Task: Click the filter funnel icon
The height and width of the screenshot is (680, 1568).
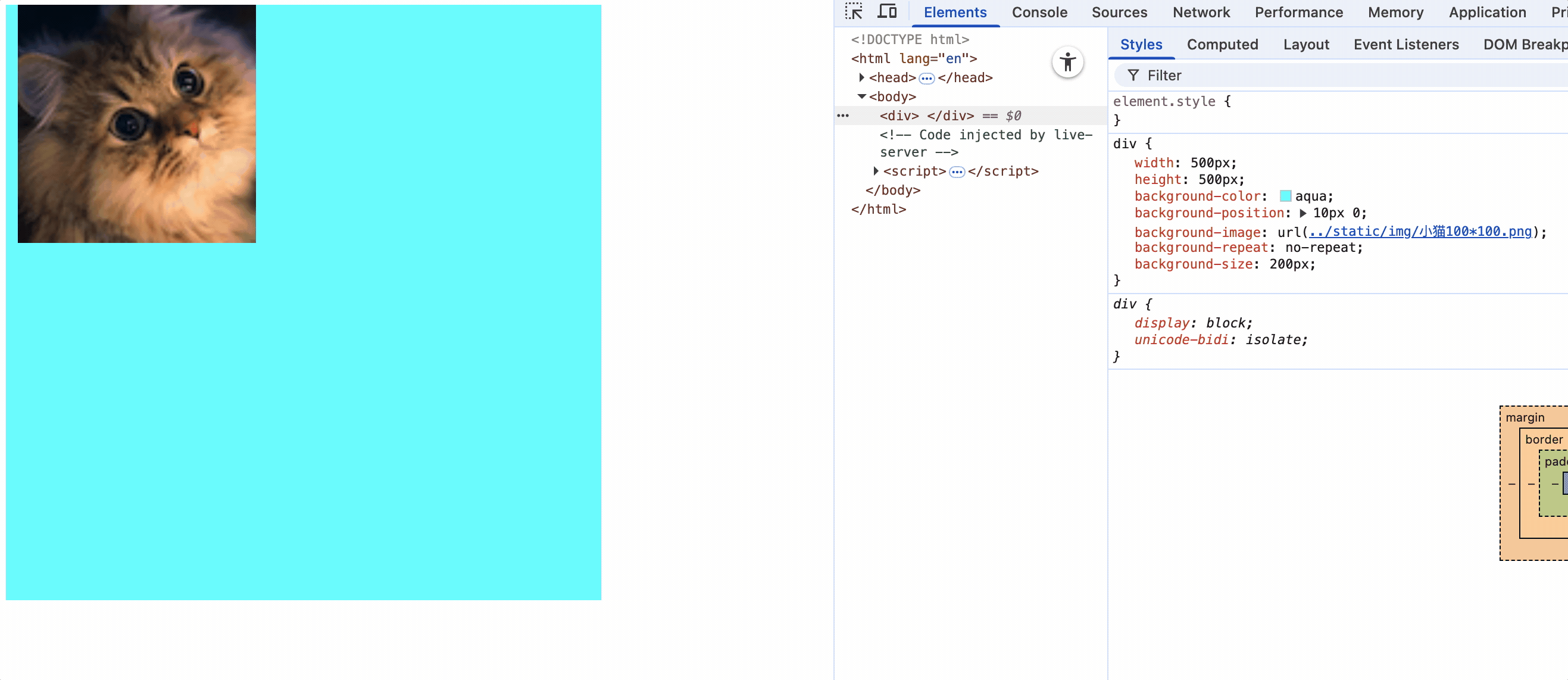Action: tap(1133, 76)
